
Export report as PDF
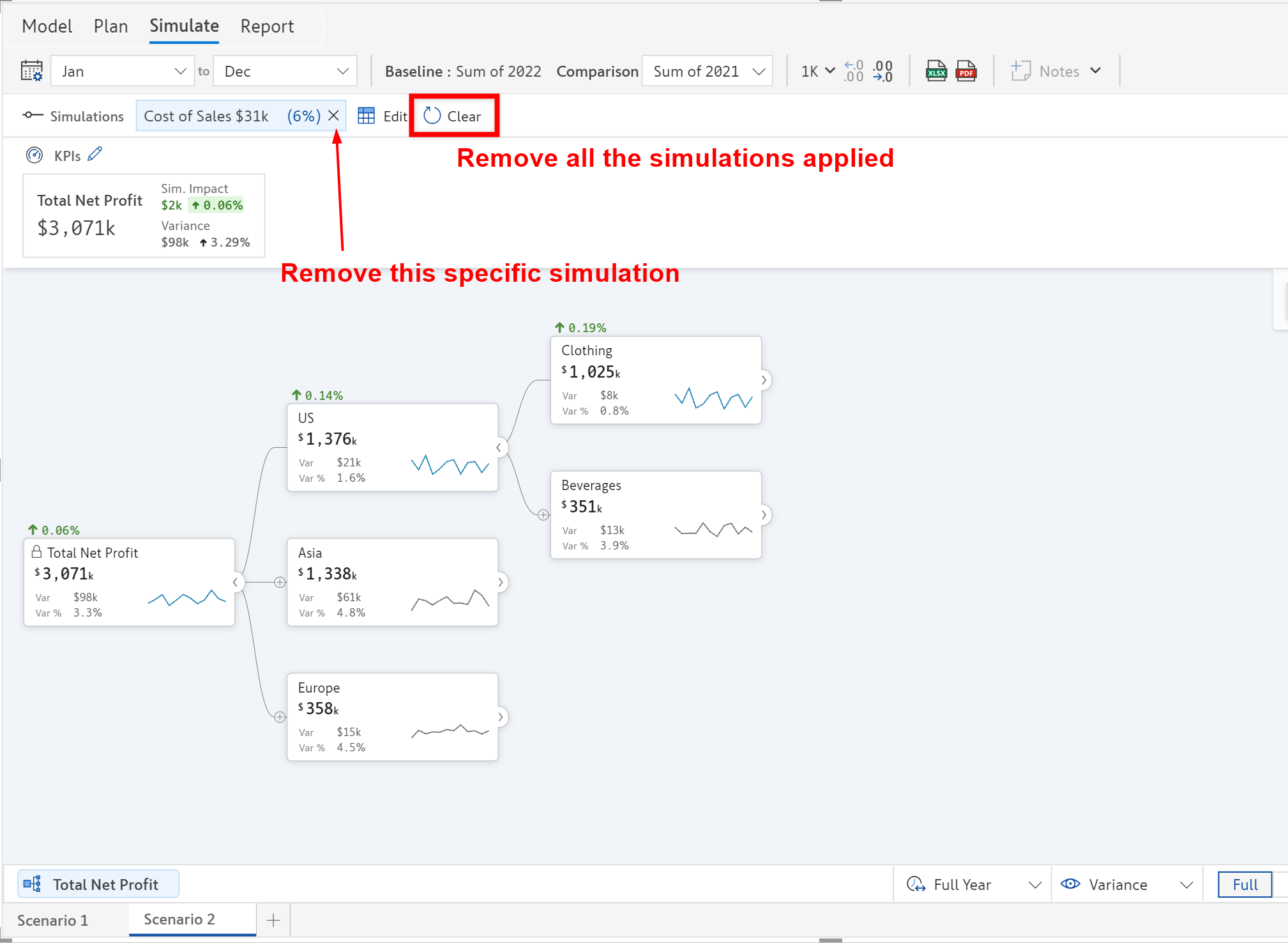tap(966, 71)
